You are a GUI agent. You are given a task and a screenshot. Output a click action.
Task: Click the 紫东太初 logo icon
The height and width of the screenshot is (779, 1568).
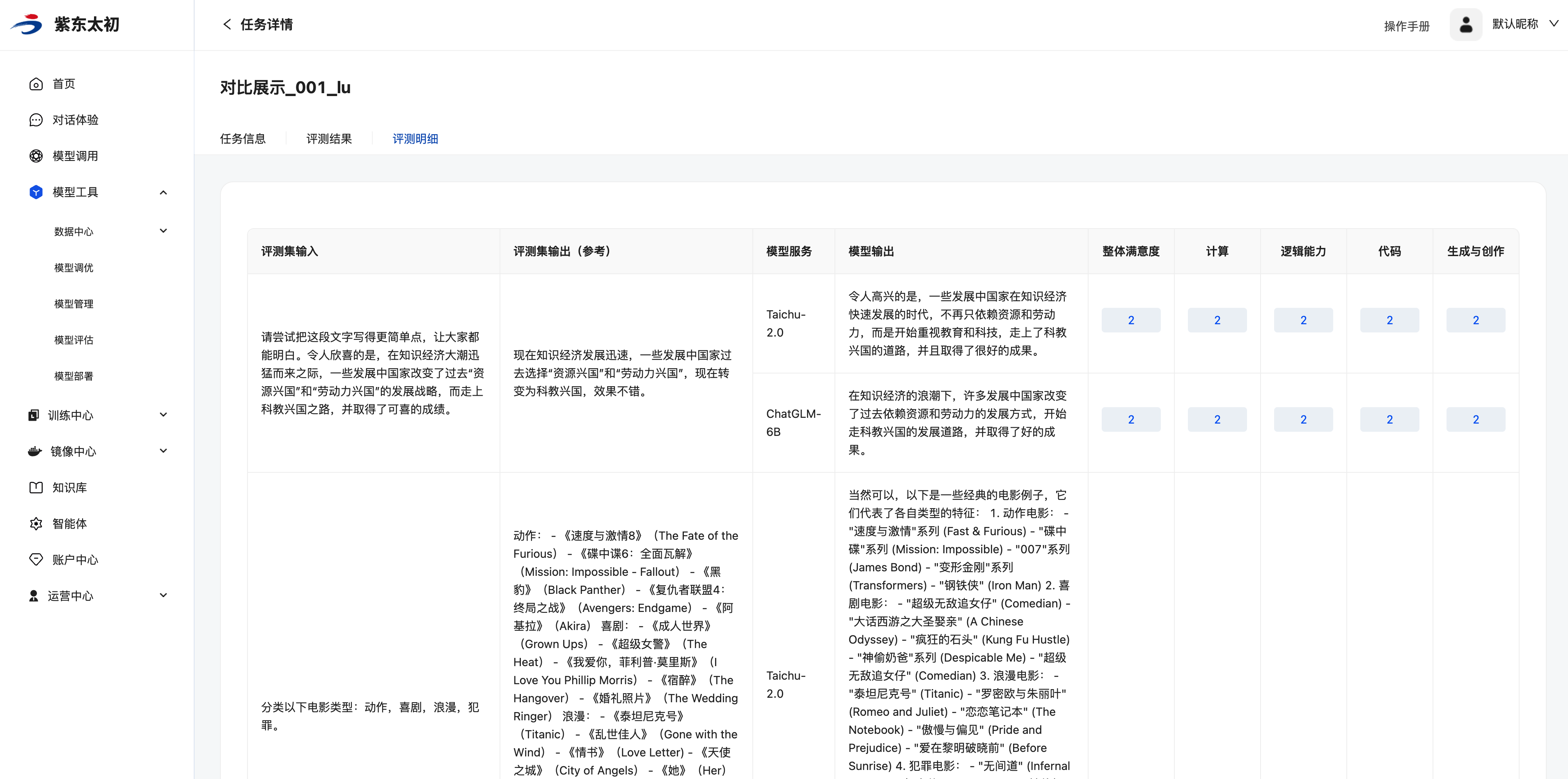click(27, 24)
